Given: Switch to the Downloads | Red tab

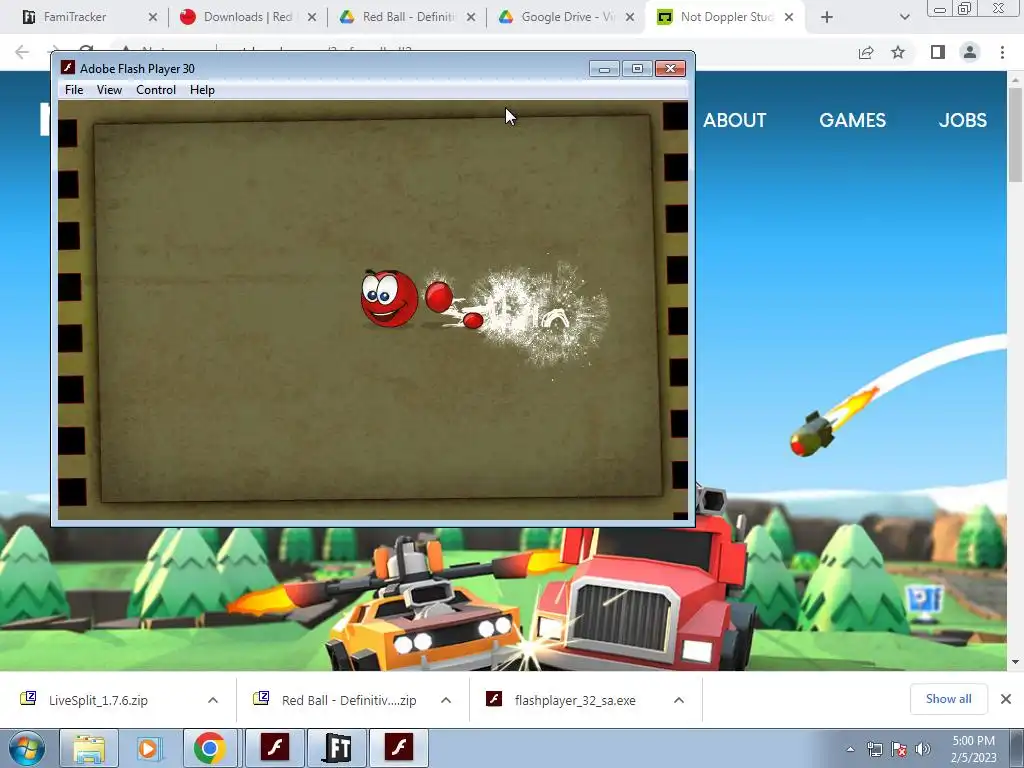Looking at the screenshot, I should (x=248, y=17).
